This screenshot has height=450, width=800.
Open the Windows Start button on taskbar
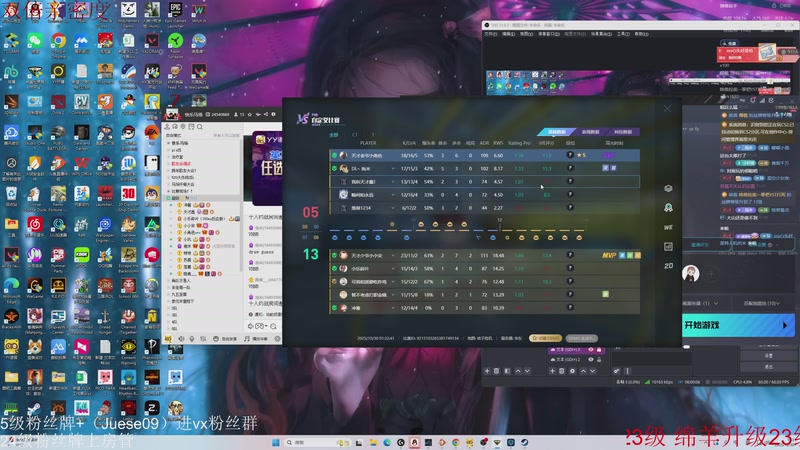(276, 442)
